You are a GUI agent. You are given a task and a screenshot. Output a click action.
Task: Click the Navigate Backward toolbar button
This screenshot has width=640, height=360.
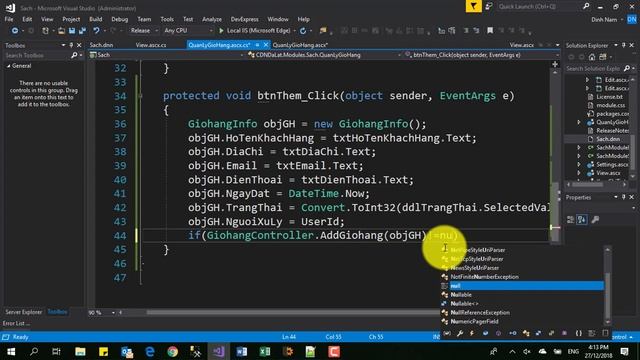(15, 31)
